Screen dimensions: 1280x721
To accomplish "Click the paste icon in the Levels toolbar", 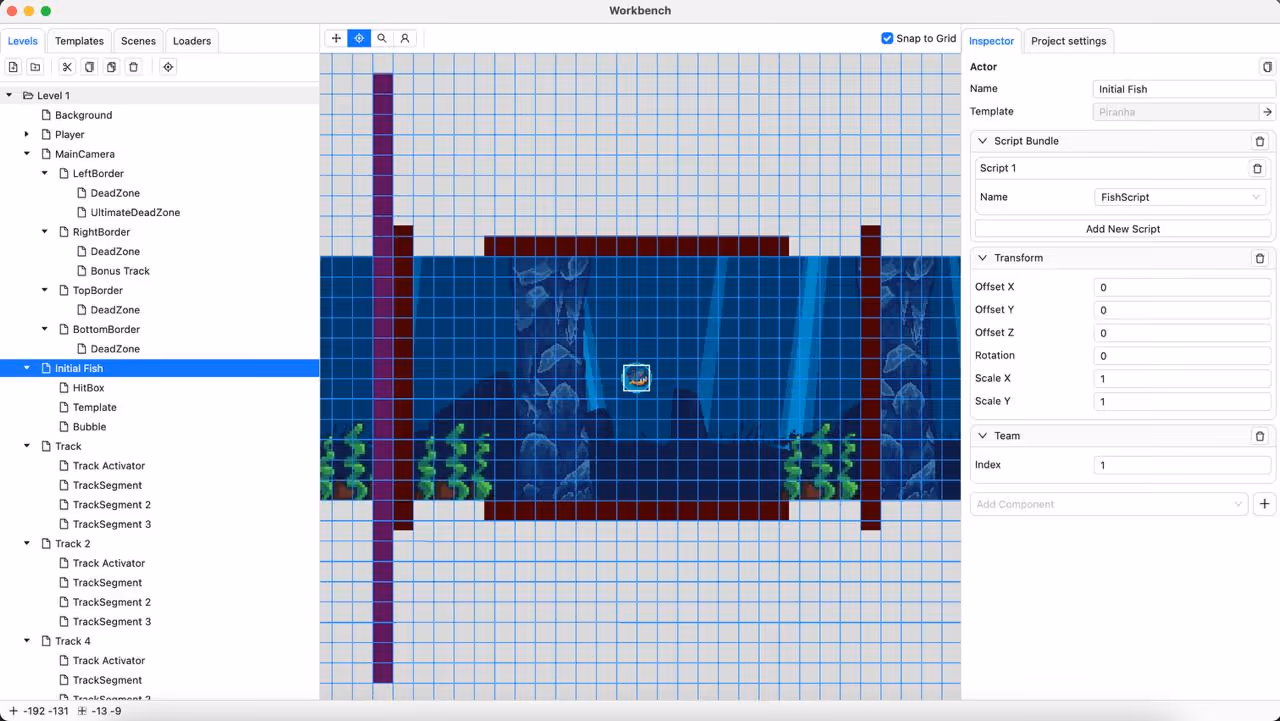I will 111,66.
